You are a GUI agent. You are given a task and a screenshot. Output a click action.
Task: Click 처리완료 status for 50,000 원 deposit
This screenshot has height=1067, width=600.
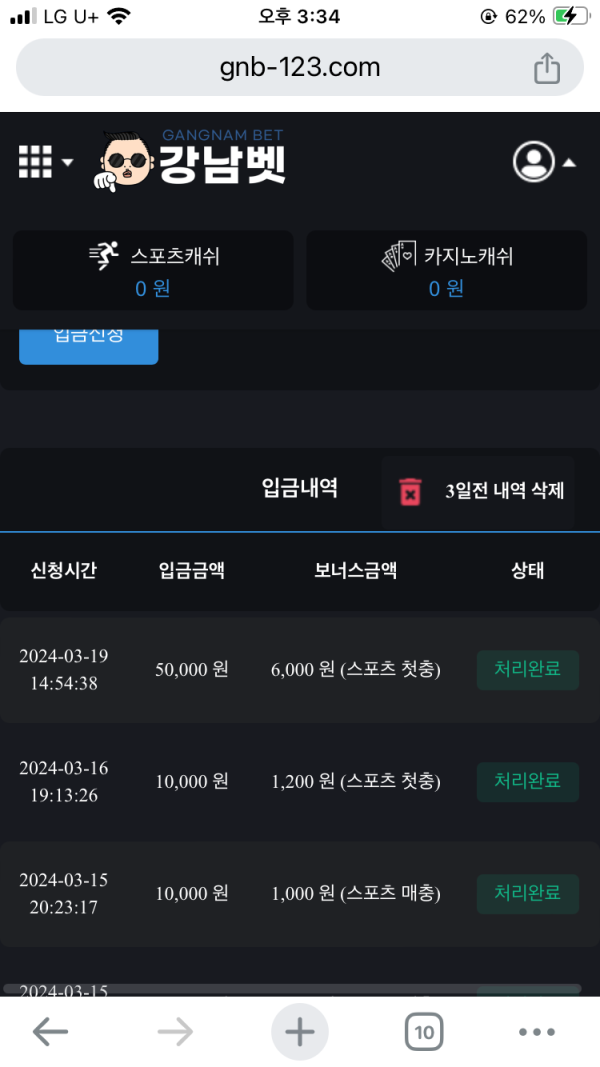tap(527, 669)
